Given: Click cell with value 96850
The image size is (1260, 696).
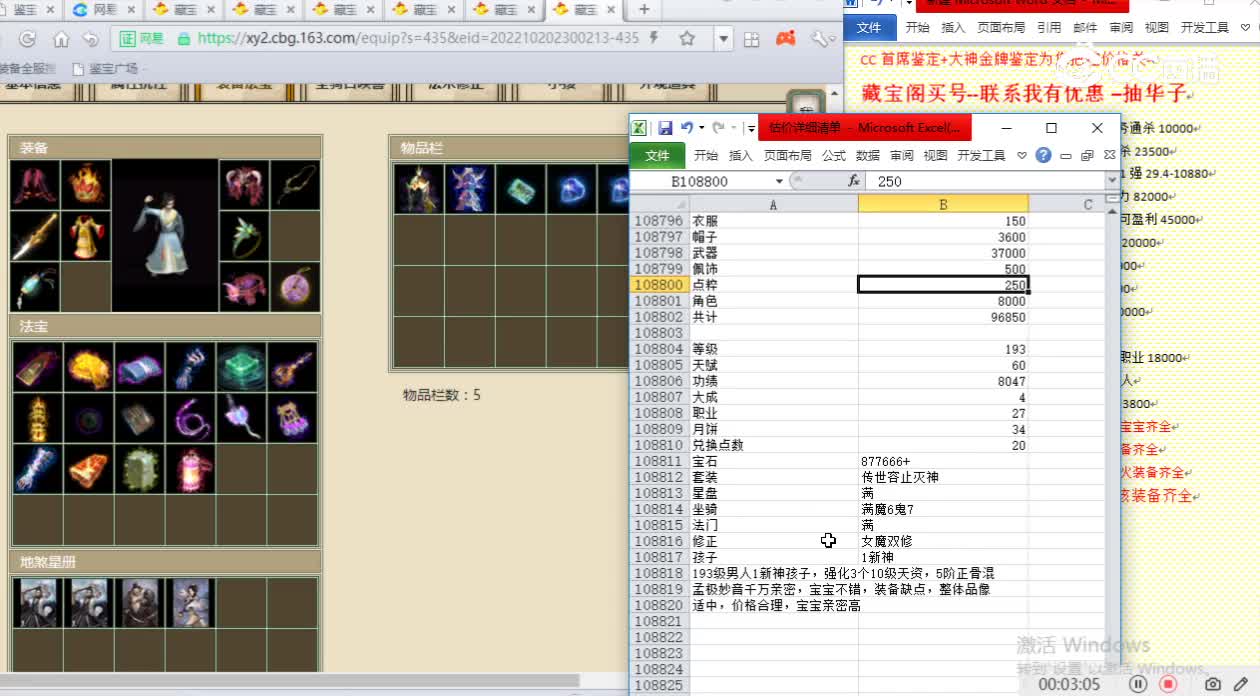Looking at the screenshot, I should [x=943, y=317].
